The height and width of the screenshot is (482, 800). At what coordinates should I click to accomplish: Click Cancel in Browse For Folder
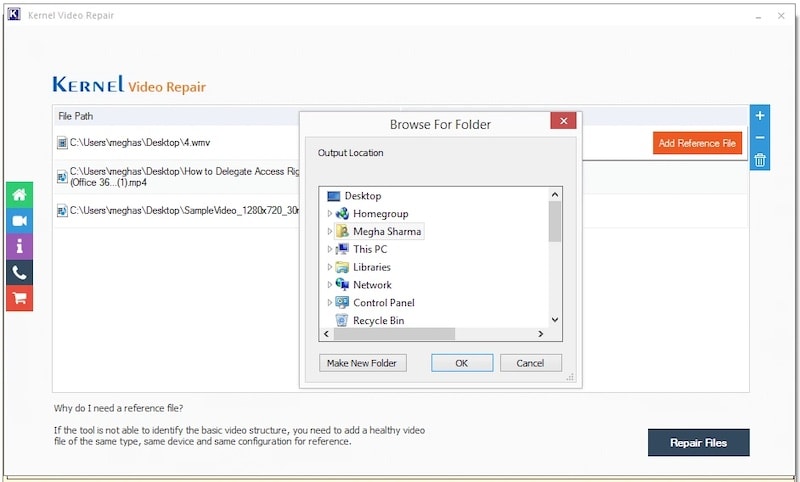531,363
